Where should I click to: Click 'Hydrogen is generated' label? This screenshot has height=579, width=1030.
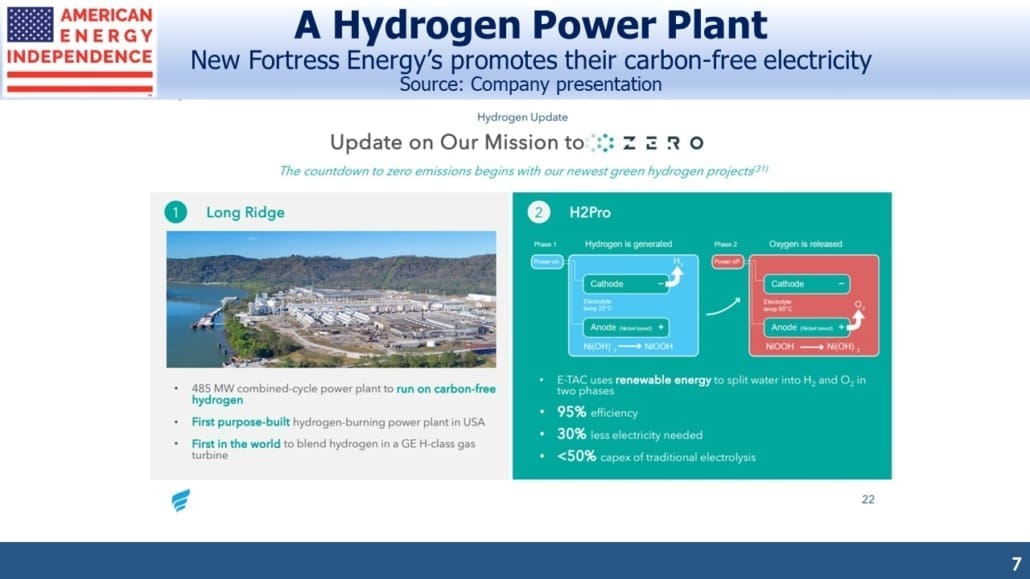(628, 244)
